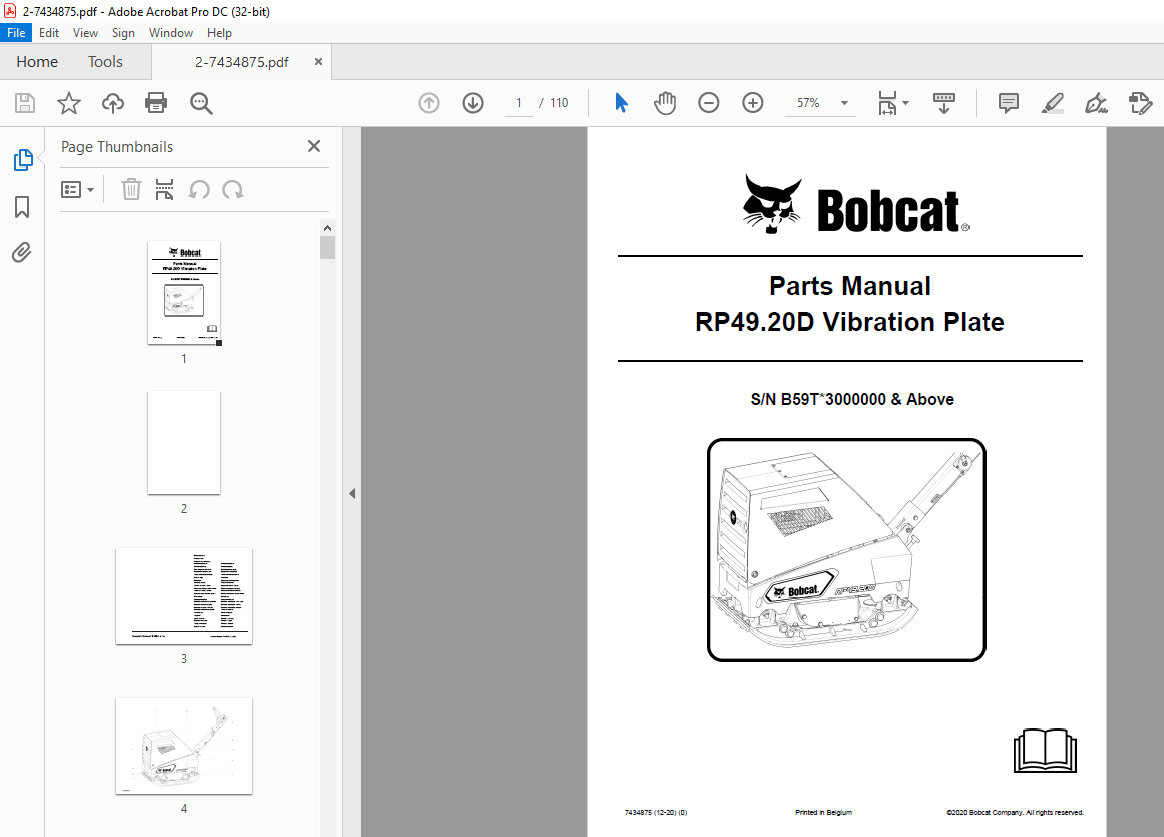Click the Bobcat copyright footer text
Screen dimensions: 1164x837
(1015, 813)
